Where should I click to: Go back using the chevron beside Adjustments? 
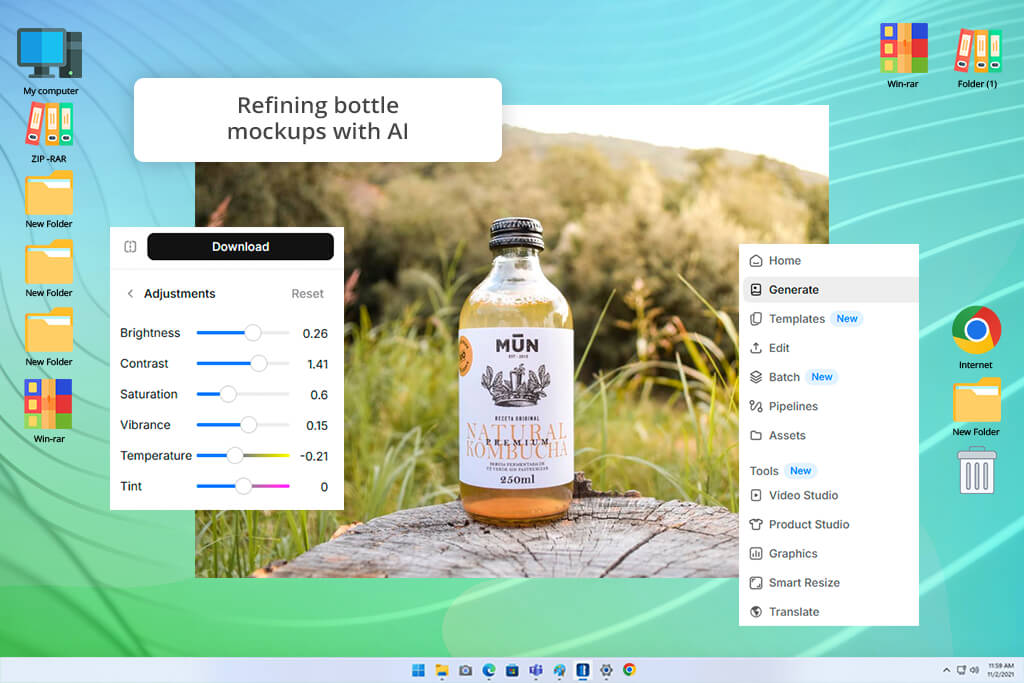click(x=130, y=294)
